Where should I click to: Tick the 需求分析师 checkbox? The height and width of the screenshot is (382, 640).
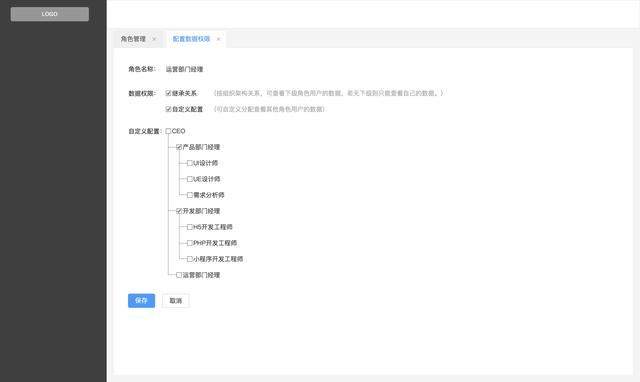(x=189, y=195)
